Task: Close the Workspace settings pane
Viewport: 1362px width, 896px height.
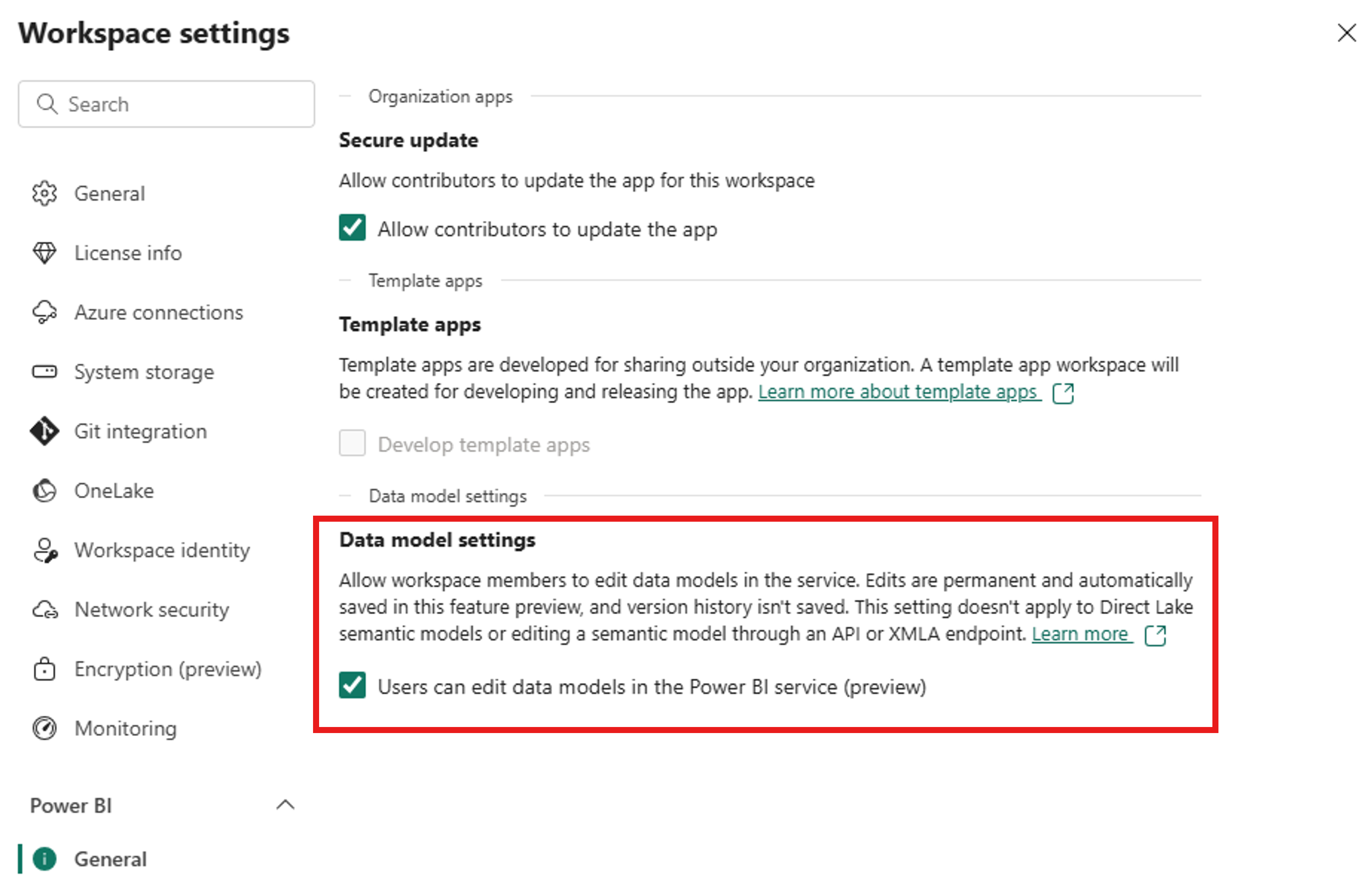Action: (1346, 33)
